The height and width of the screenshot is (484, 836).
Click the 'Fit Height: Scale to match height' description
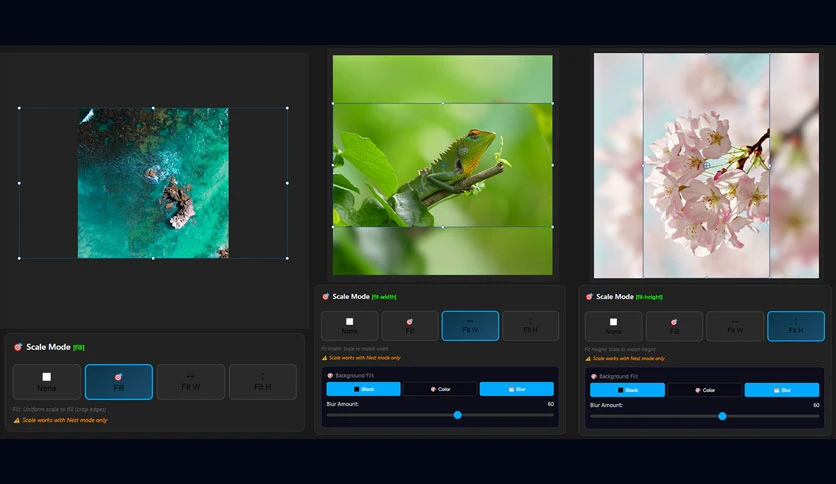pyautogui.click(x=620, y=350)
